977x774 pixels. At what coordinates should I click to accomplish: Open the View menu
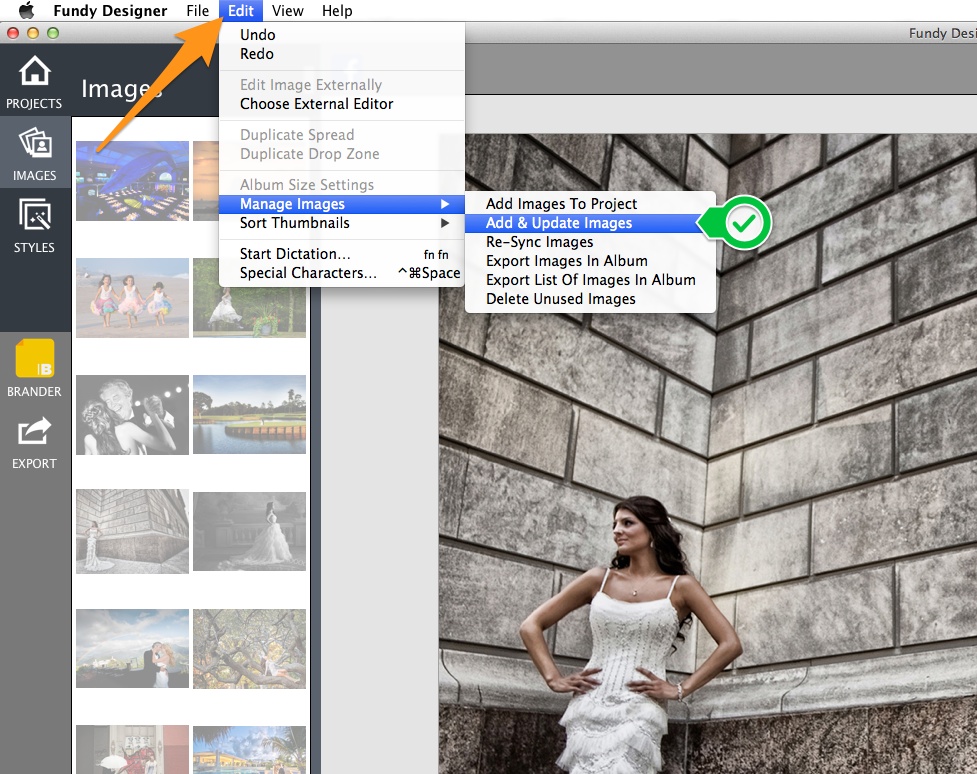click(x=287, y=11)
